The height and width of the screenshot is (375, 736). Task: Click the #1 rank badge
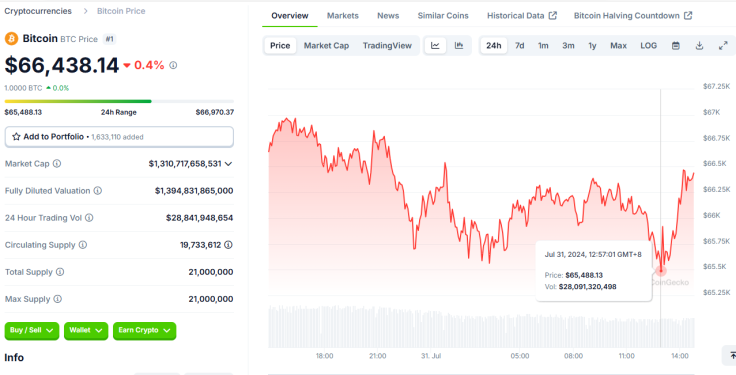tap(109, 39)
